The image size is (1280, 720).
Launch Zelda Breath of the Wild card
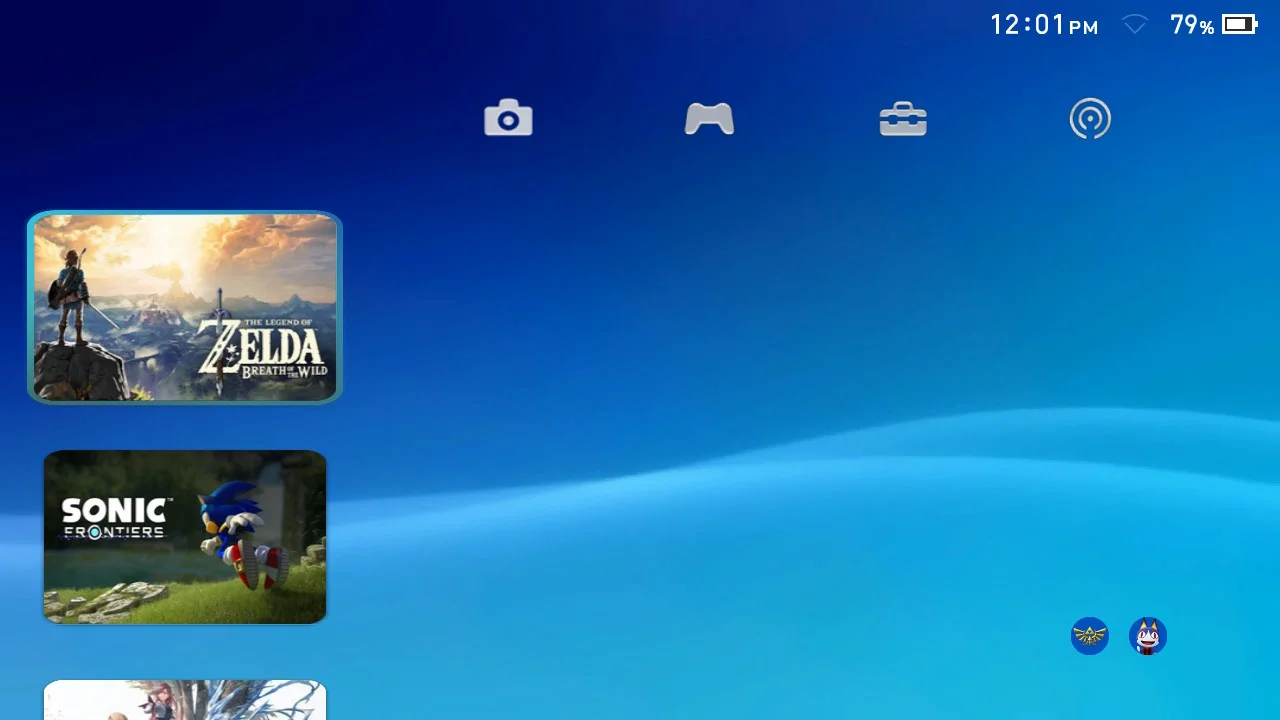click(x=185, y=307)
